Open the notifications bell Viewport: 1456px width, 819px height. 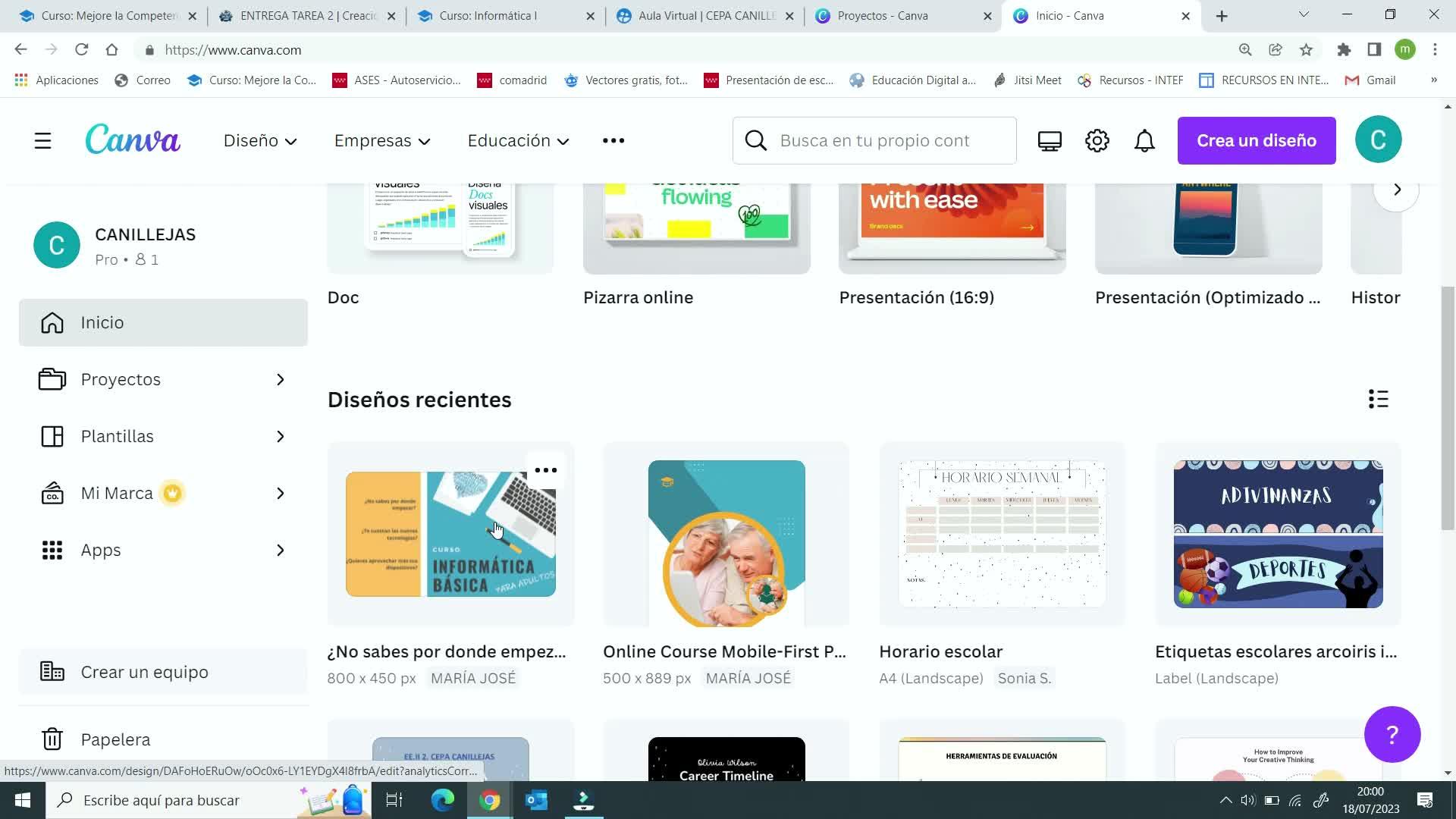click(x=1144, y=141)
